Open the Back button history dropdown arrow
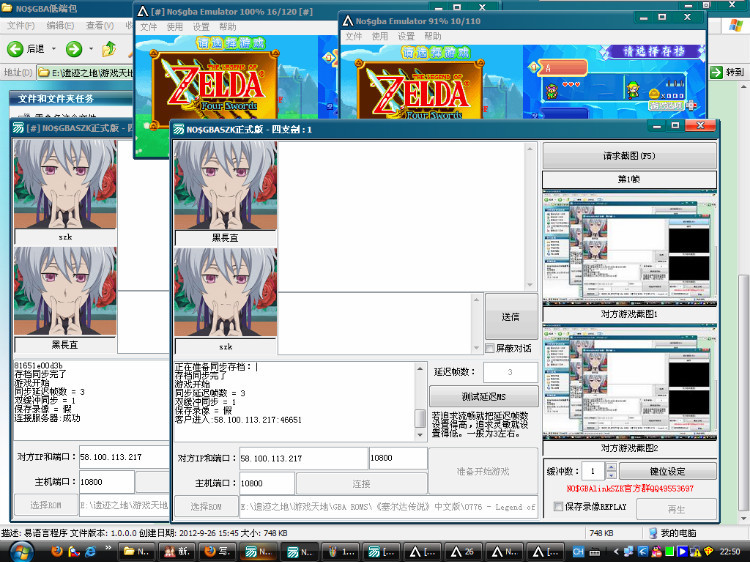 tap(54, 49)
